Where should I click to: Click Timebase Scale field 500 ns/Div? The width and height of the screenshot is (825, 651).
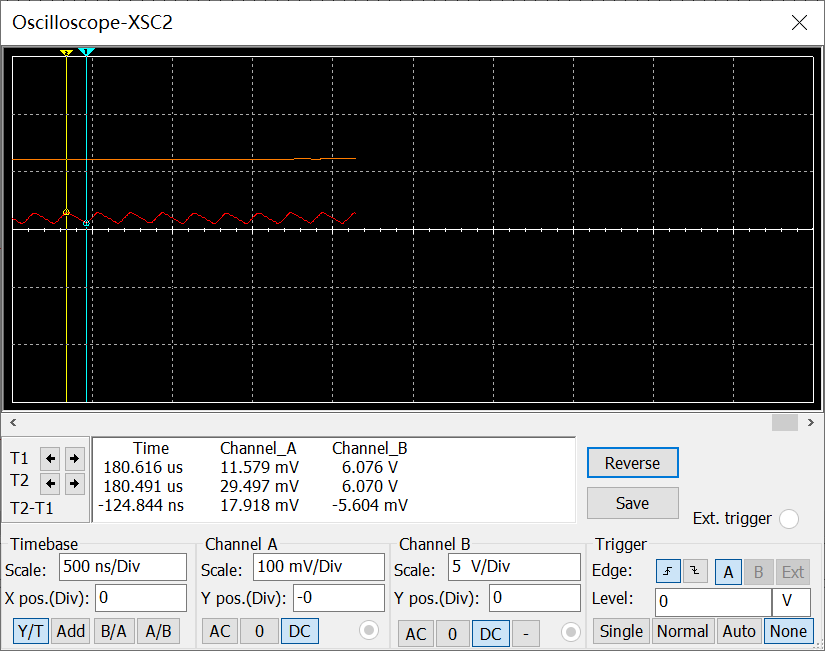click(123, 567)
